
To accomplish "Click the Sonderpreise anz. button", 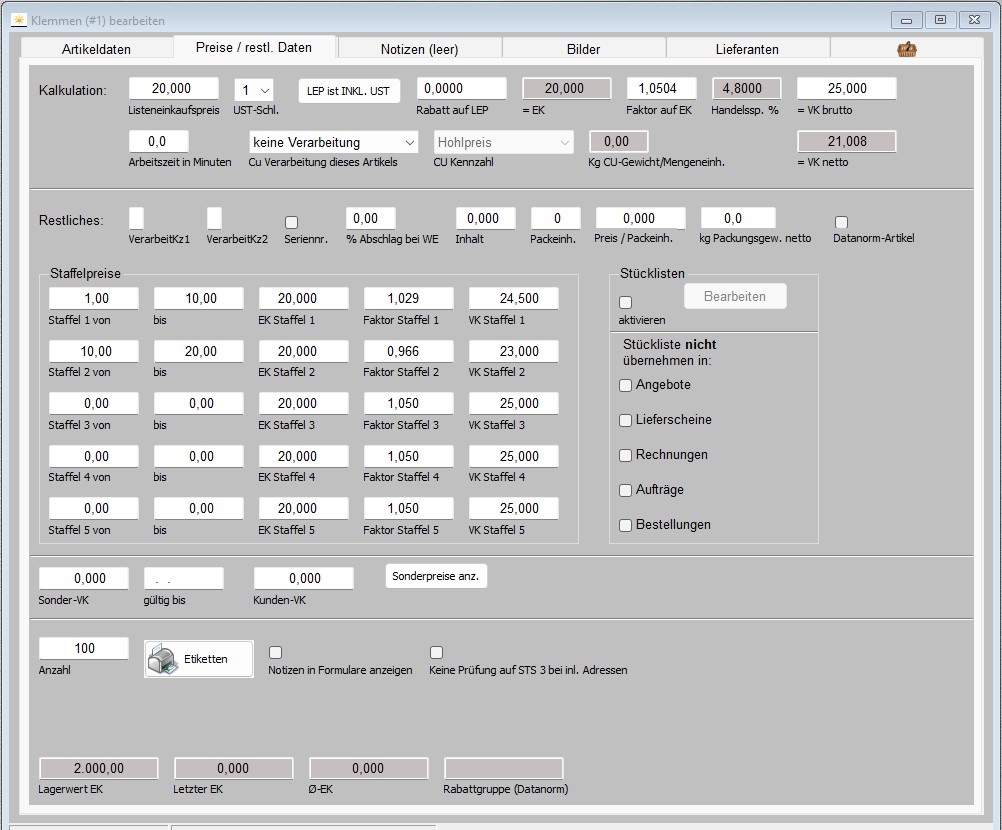I will click(436, 576).
